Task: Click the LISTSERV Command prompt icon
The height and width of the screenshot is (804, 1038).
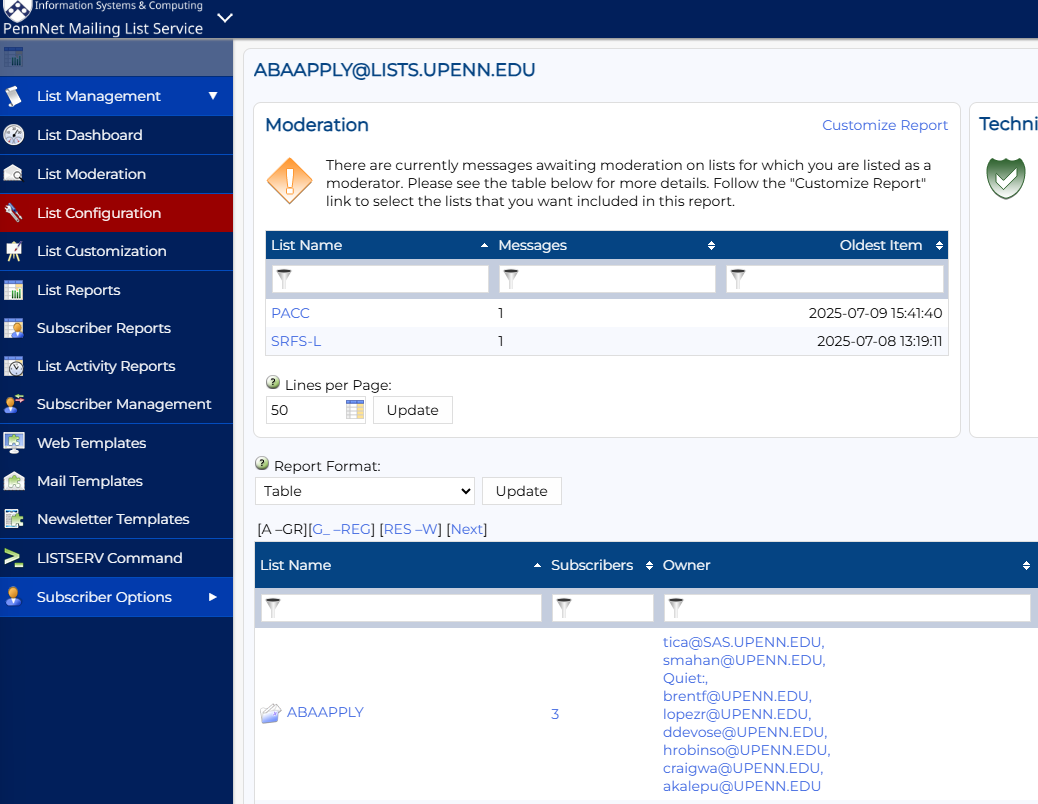Action: pyautogui.click(x=14, y=558)
